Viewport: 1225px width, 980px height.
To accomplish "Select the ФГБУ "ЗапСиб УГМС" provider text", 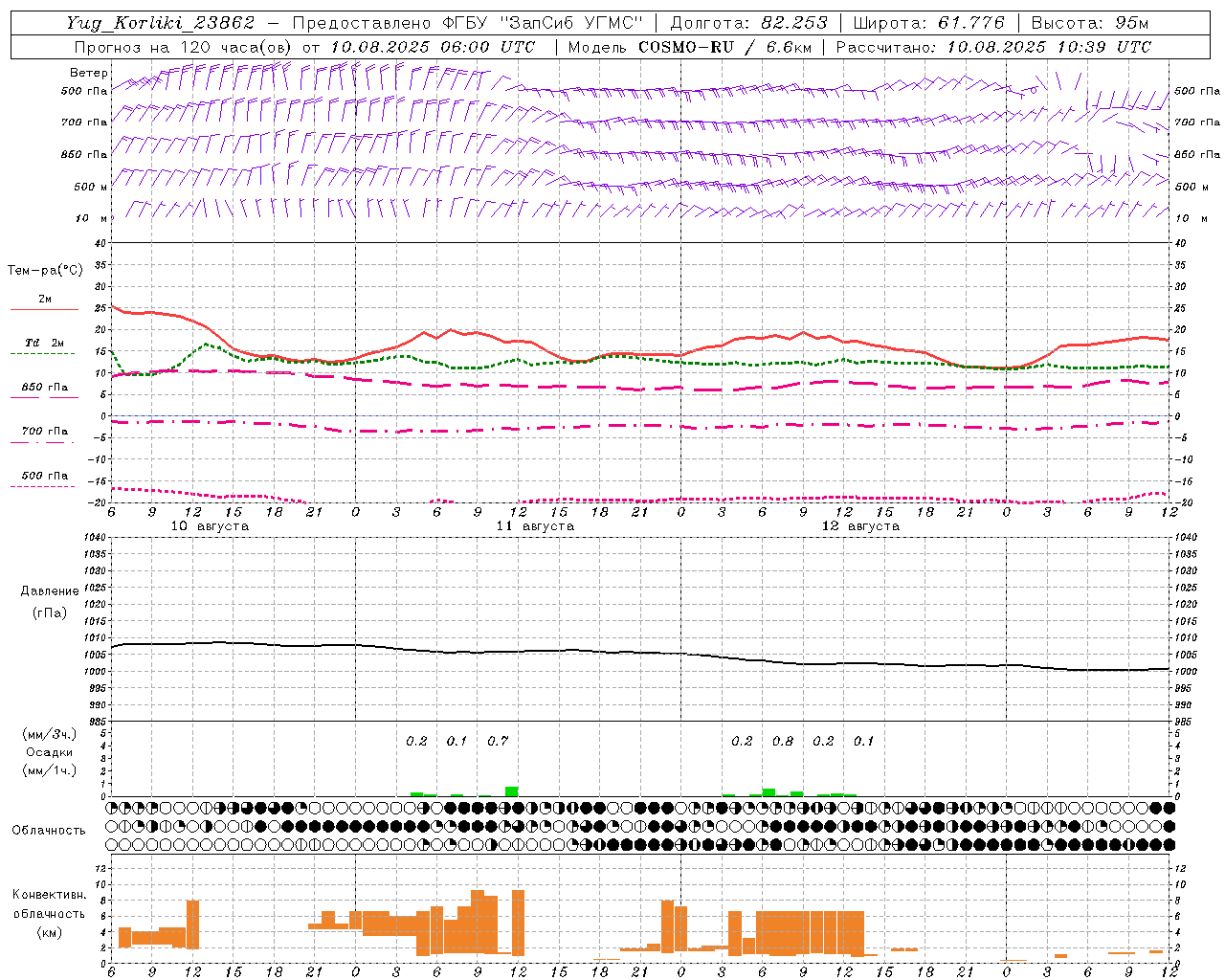I will point(543,24).
